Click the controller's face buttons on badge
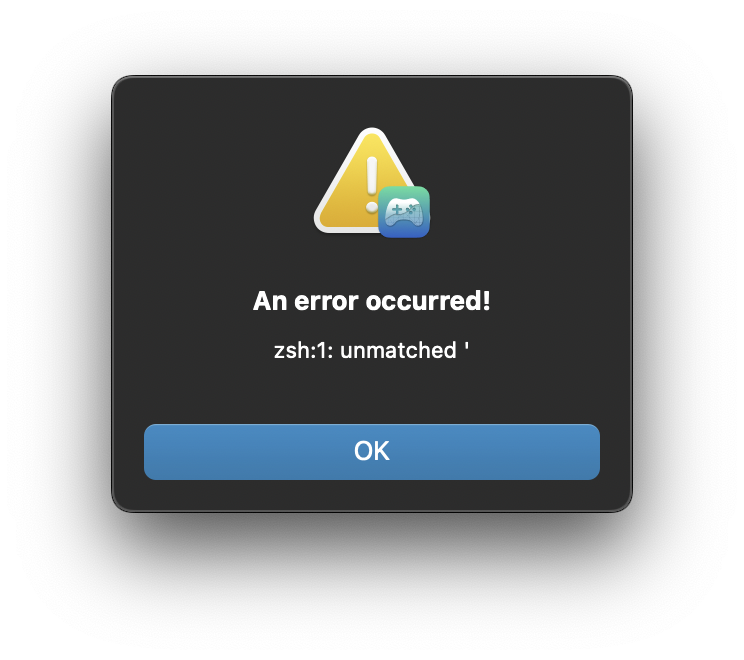Viewport: 744px width, 660px height. (x=411, y=209)
